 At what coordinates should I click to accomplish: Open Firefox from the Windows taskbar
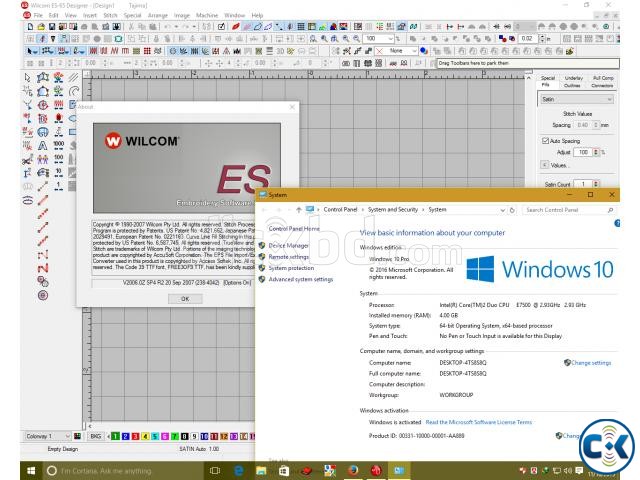click(353, 471)
